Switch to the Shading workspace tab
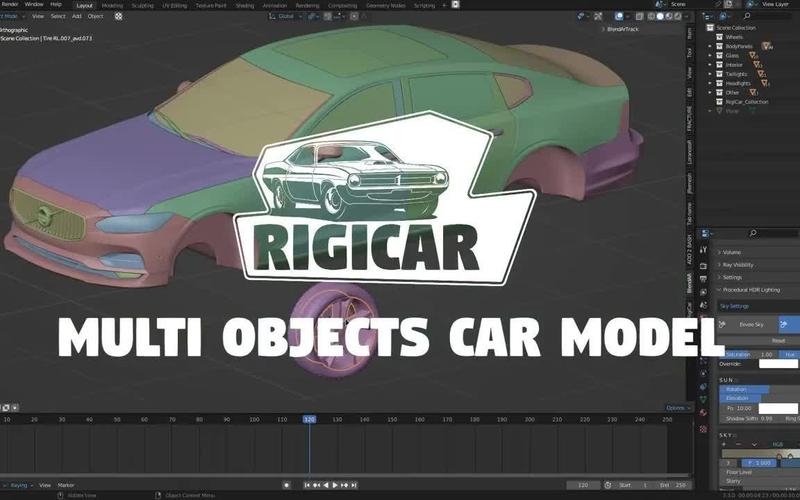800x500 pixels. click(x=244, y=6)
